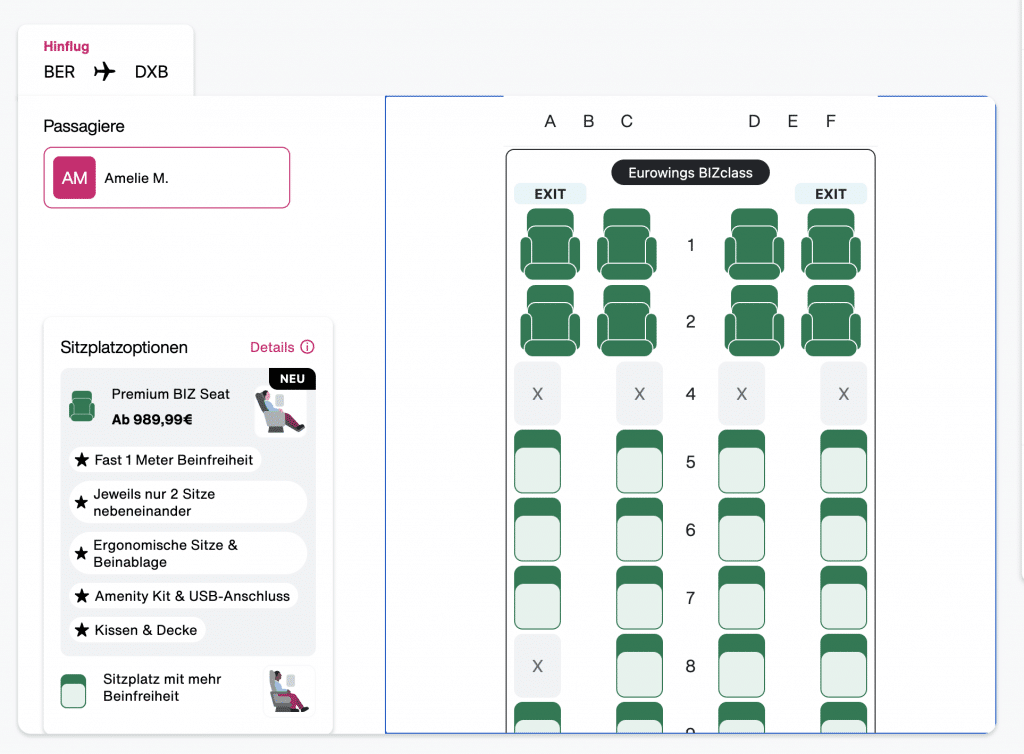
Task: Select passenger Amelie M.
Action: [x=166, y=177]
